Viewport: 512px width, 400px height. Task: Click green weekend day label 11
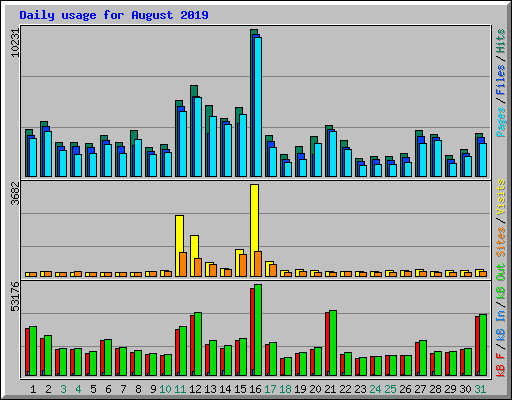(x=180, y=389)
